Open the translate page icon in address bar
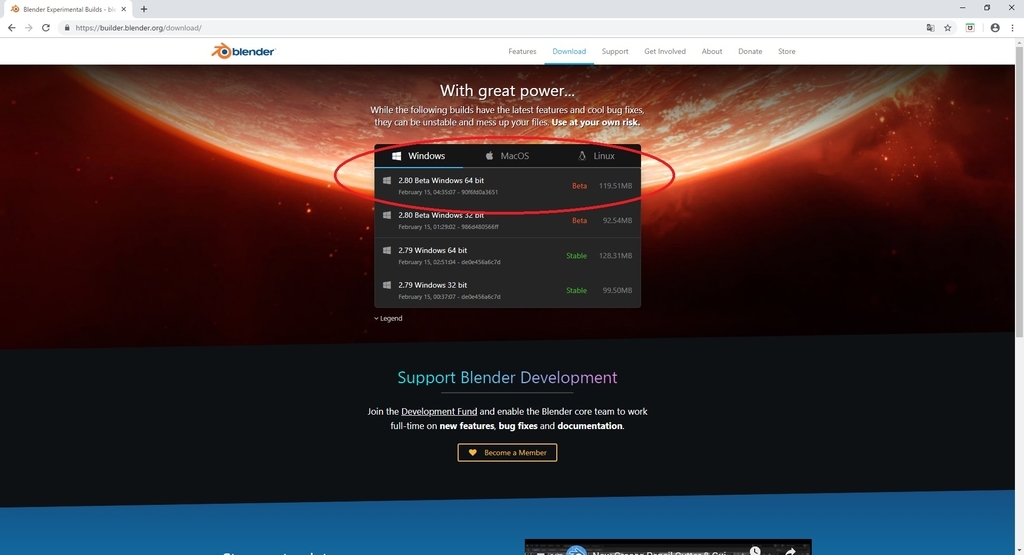The image size is (1024, 555). click(x=931, y=27)
